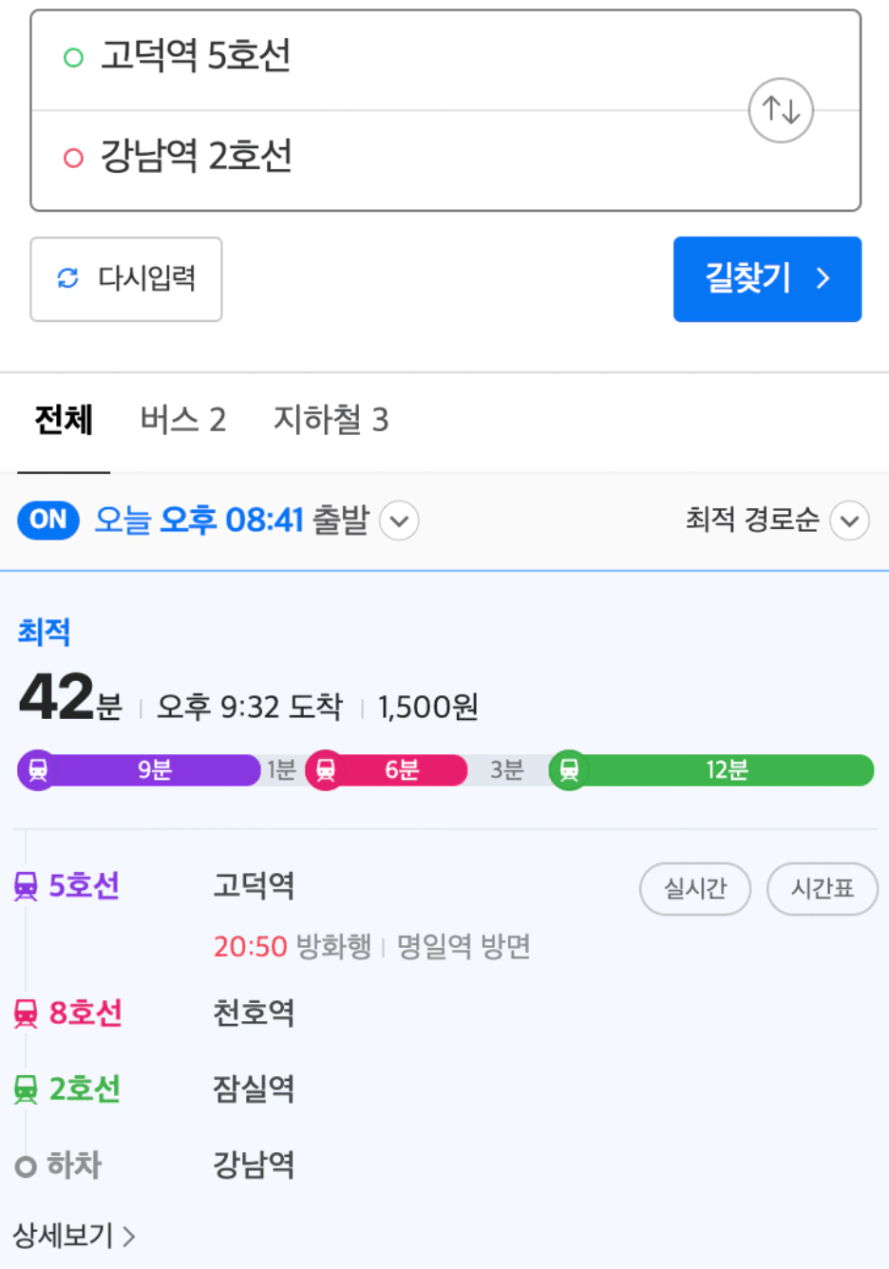Switch to the 버스 2 tab

tap(183, 420)
